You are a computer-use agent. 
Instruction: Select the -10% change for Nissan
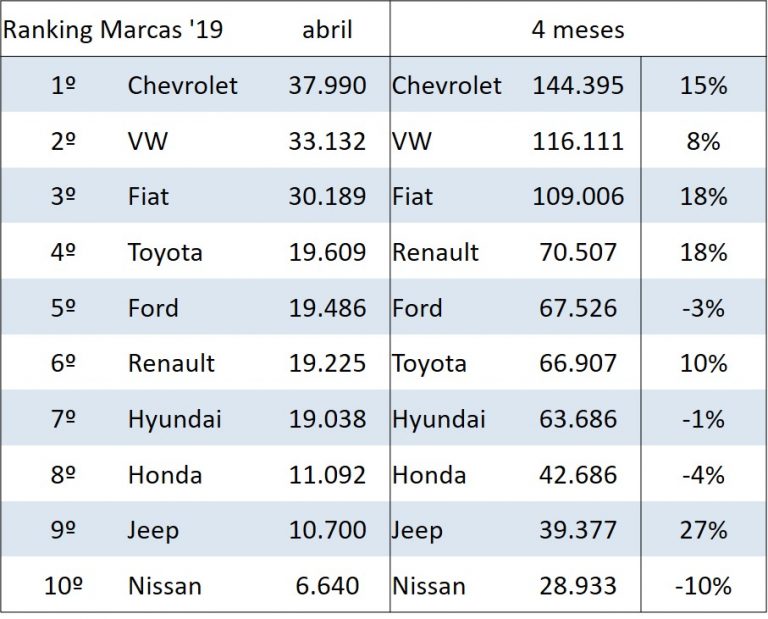click(701, 585)
